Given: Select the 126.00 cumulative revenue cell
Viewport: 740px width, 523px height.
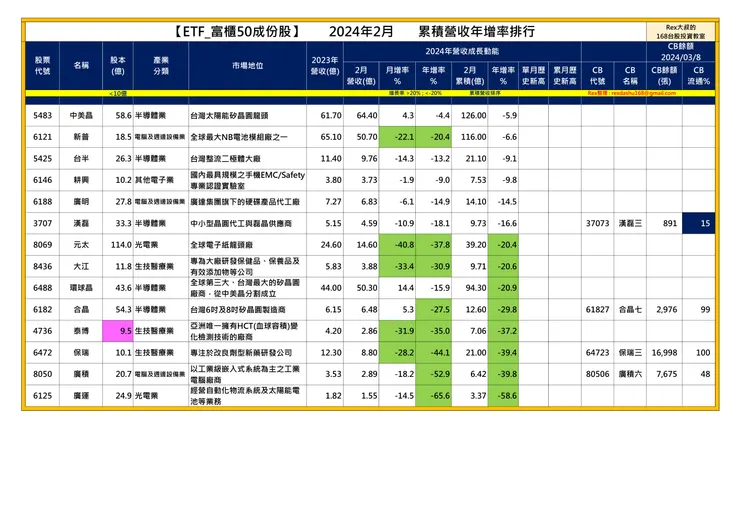Looking at the screenshot, I should [x=470, y=115].
